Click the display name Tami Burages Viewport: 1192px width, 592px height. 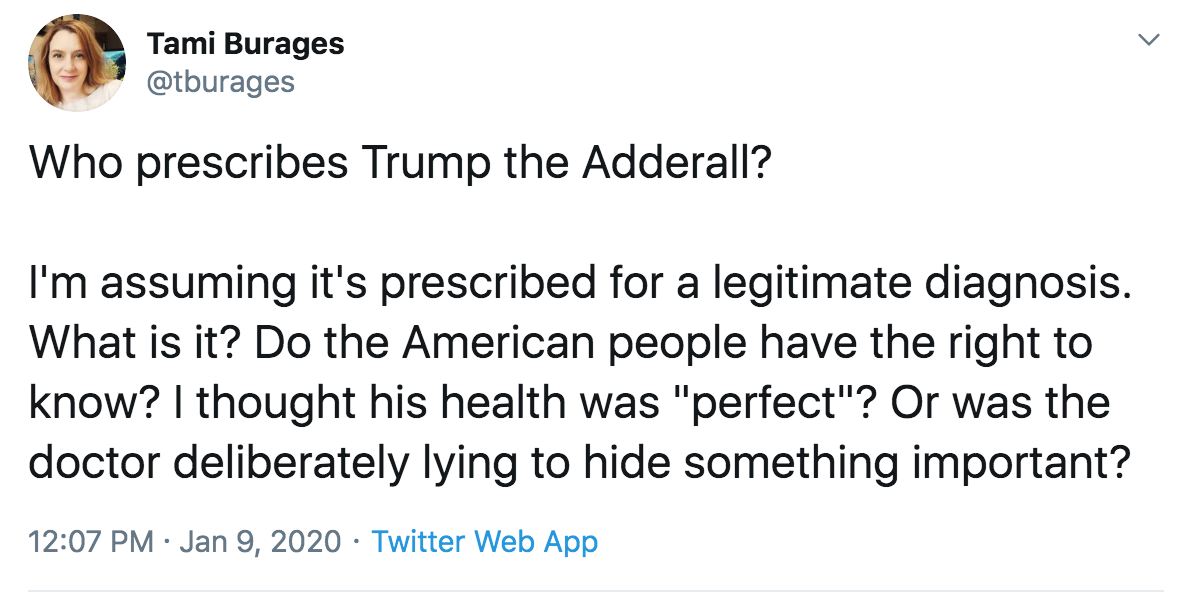(245, 44)
